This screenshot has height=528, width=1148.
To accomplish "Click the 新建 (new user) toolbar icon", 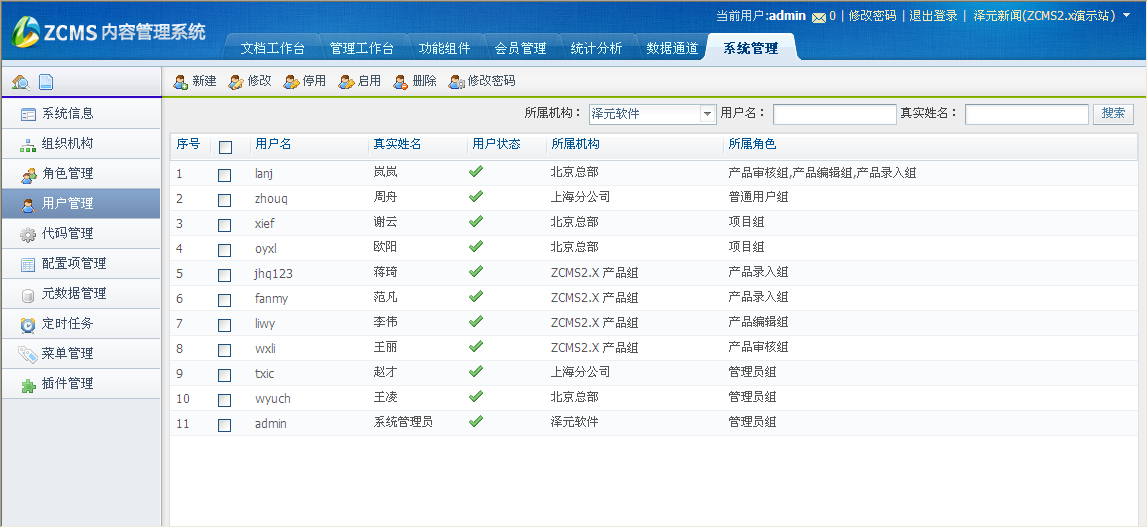I will [181, 81].
